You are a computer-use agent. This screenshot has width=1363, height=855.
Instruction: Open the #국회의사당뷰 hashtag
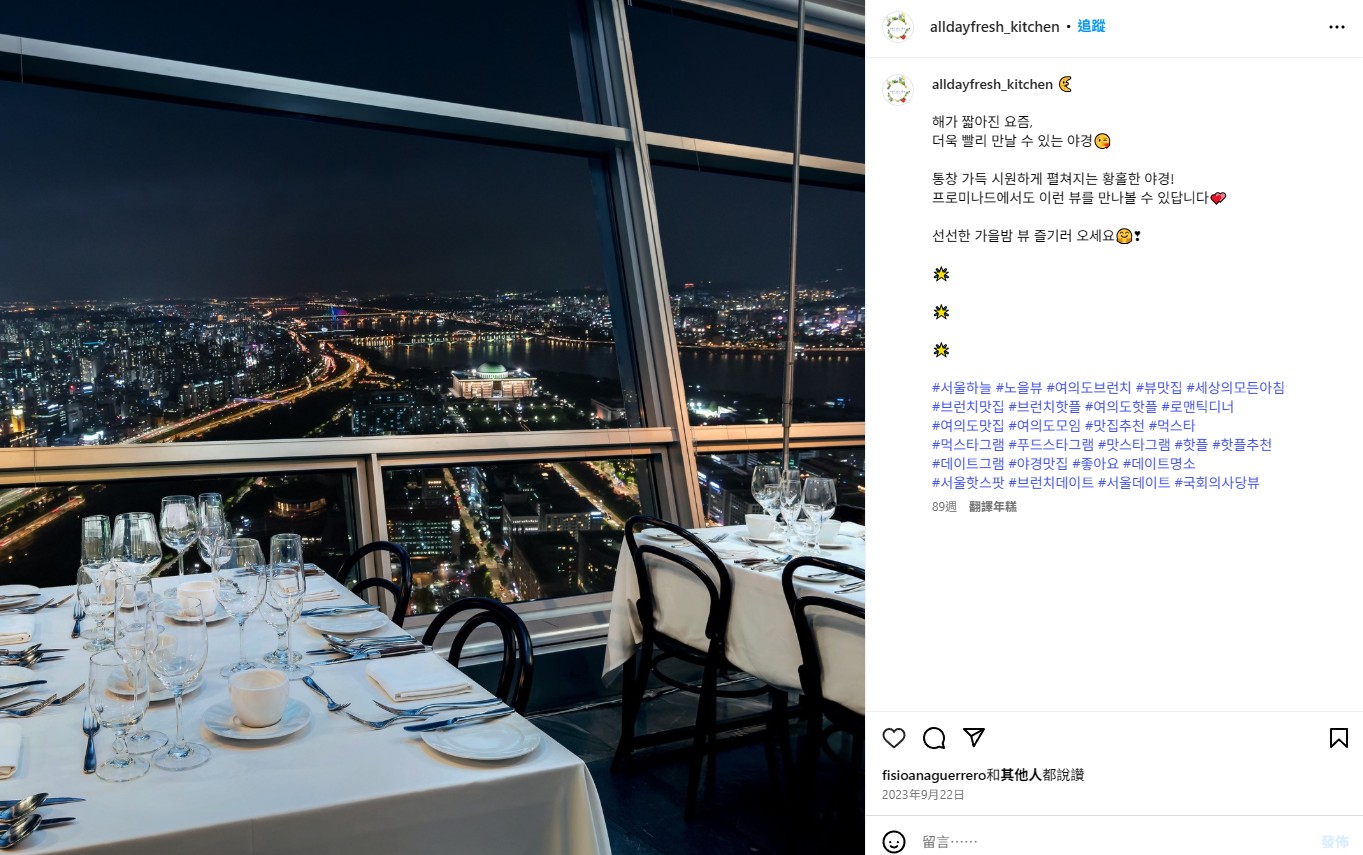tap(1216, 483)
